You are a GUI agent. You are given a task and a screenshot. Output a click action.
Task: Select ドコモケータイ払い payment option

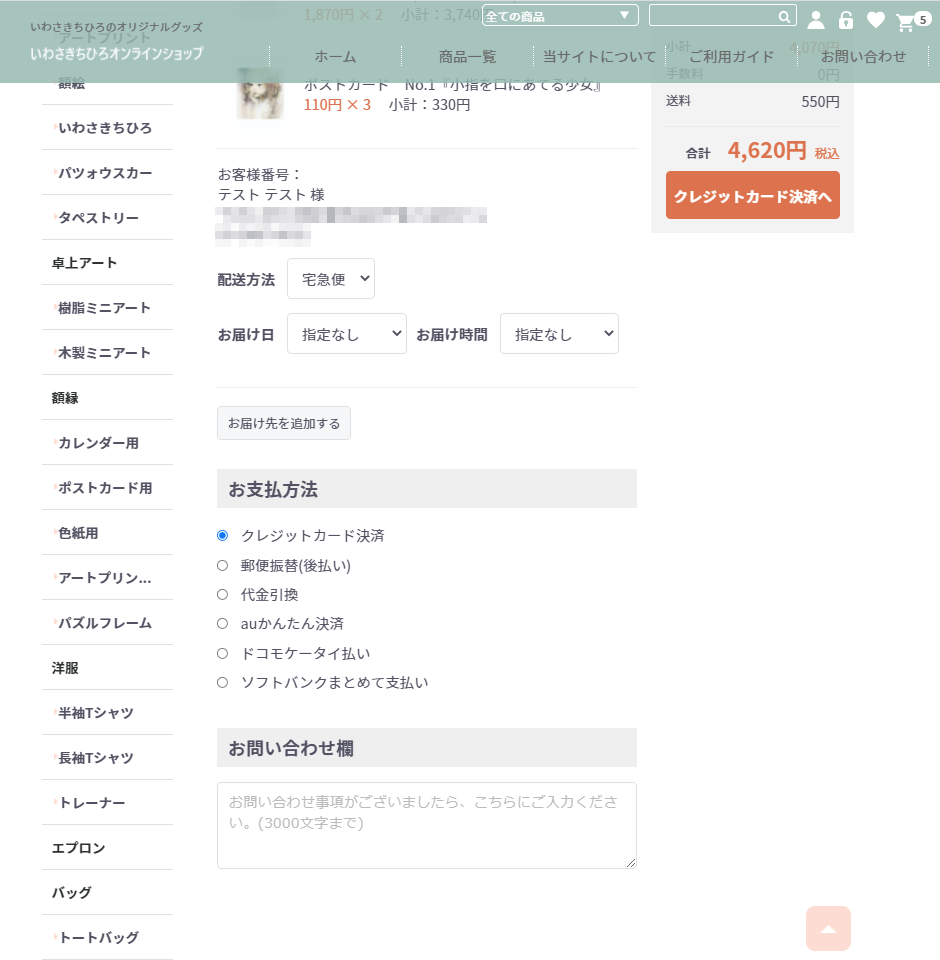click(x=222, y=653)
